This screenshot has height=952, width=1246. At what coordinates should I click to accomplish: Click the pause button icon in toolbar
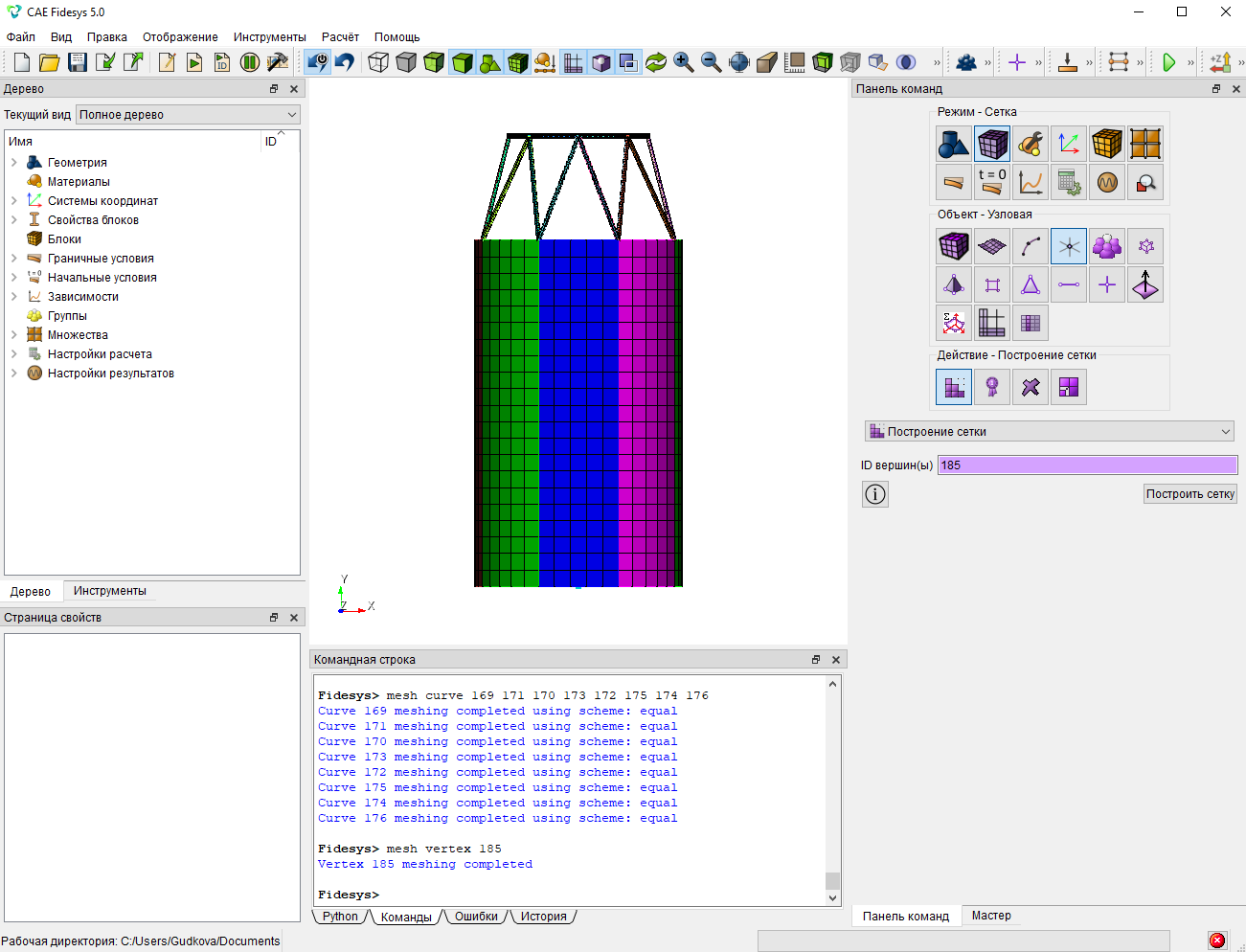[x=250, y=62]
